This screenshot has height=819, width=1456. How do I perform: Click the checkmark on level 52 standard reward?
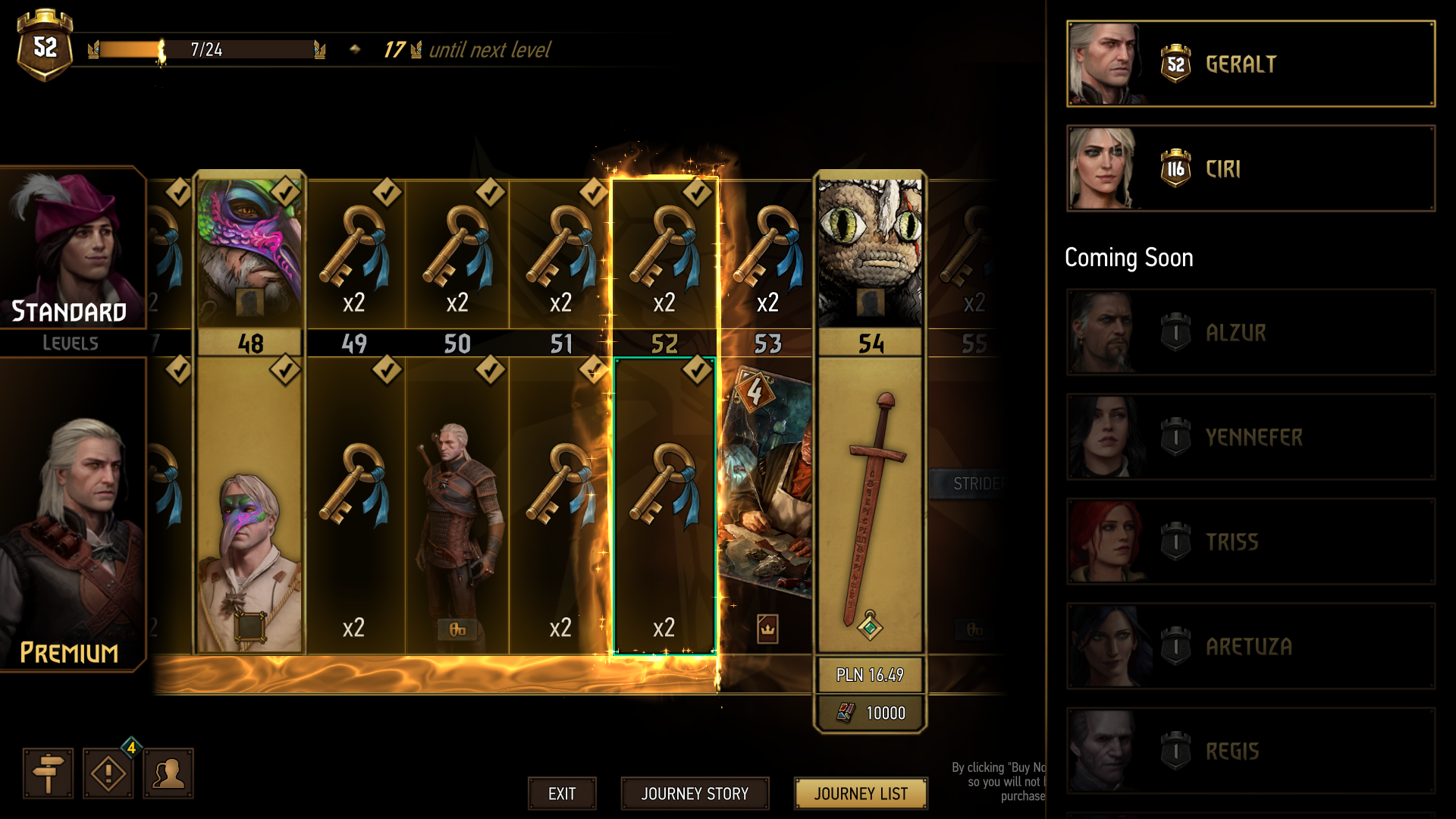pos(697,193)
